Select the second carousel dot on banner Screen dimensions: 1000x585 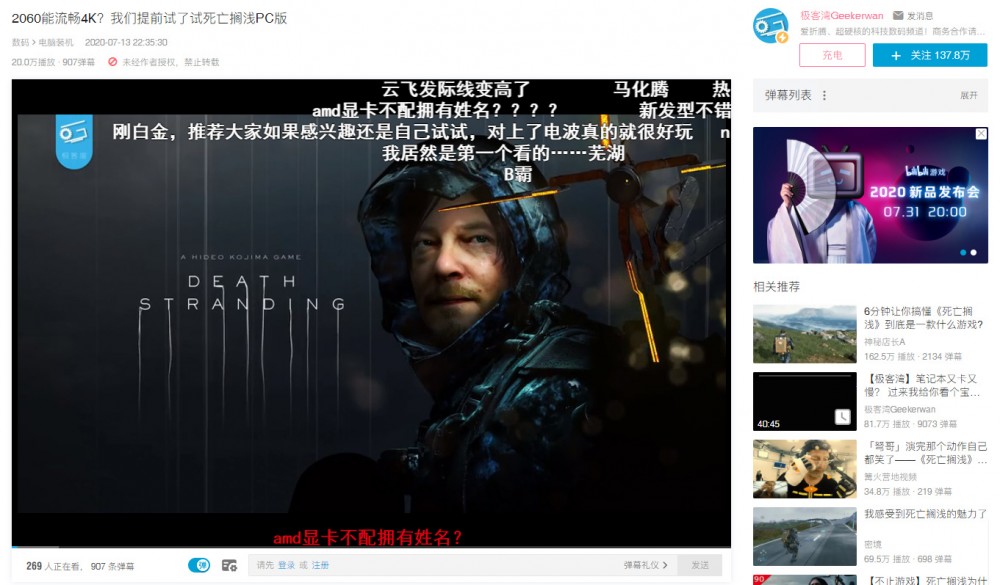975,252
